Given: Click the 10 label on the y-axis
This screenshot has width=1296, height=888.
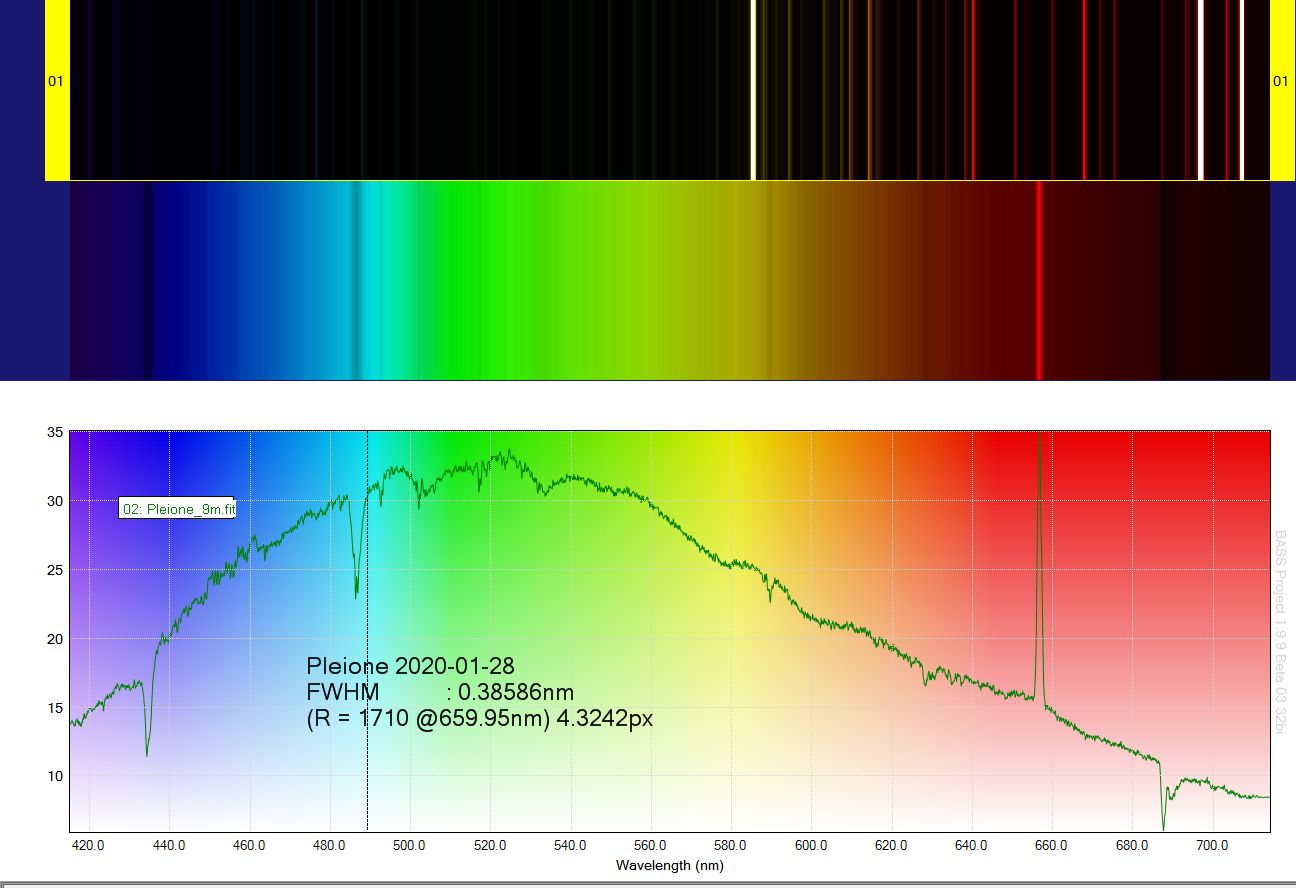Looking at the screenshot, I should click(55, 776).
